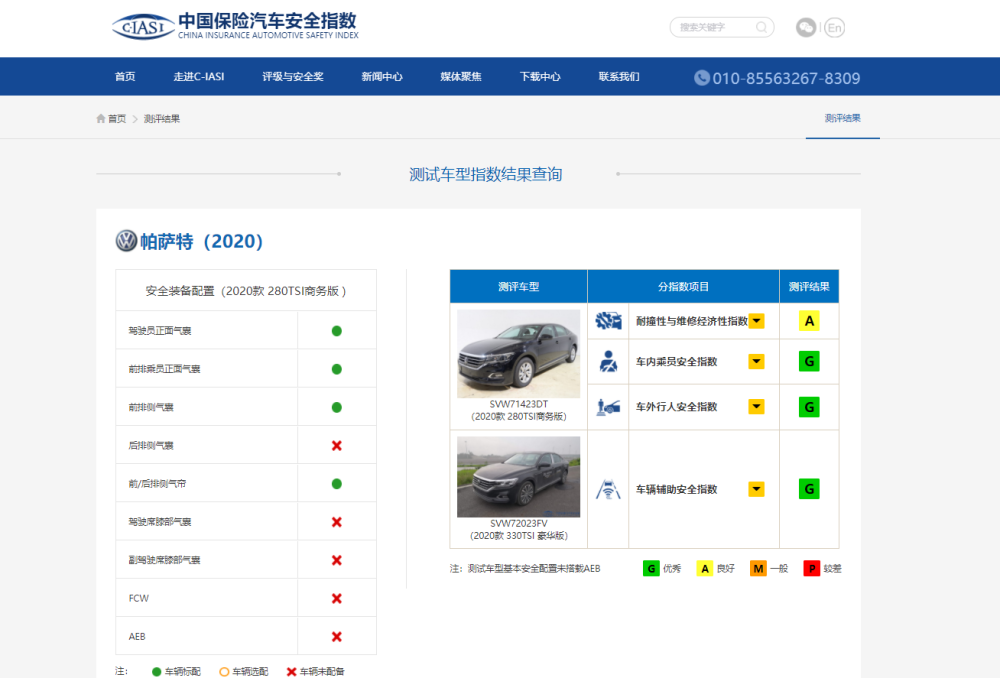Click the 车辆辅助安全 radar car icon
Image resolution: width=1000 pixels, height=678 pixels.
click(x=608, y=490)
